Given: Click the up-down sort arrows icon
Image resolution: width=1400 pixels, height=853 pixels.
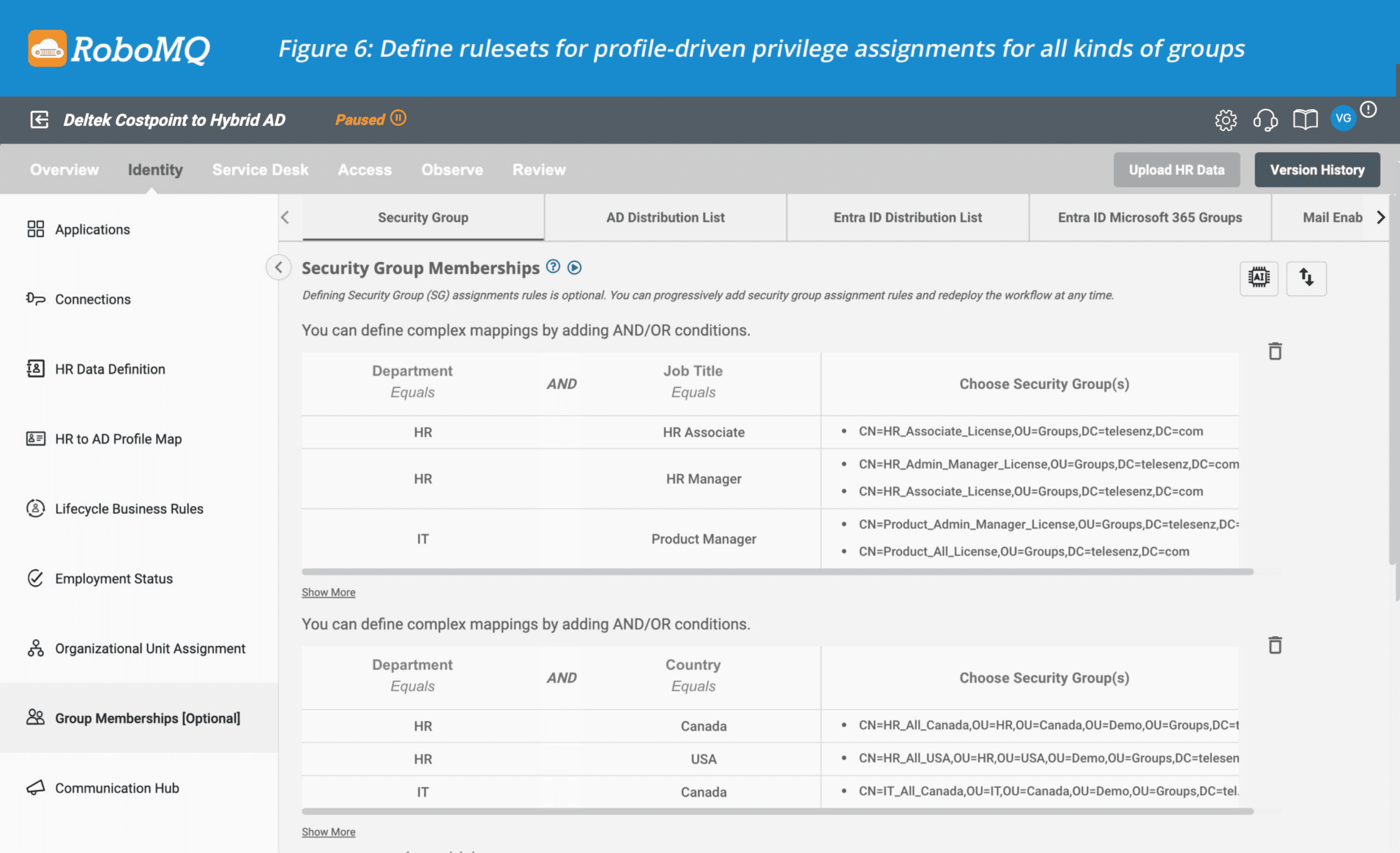Looking at the screenshot, I should 1306,278.
